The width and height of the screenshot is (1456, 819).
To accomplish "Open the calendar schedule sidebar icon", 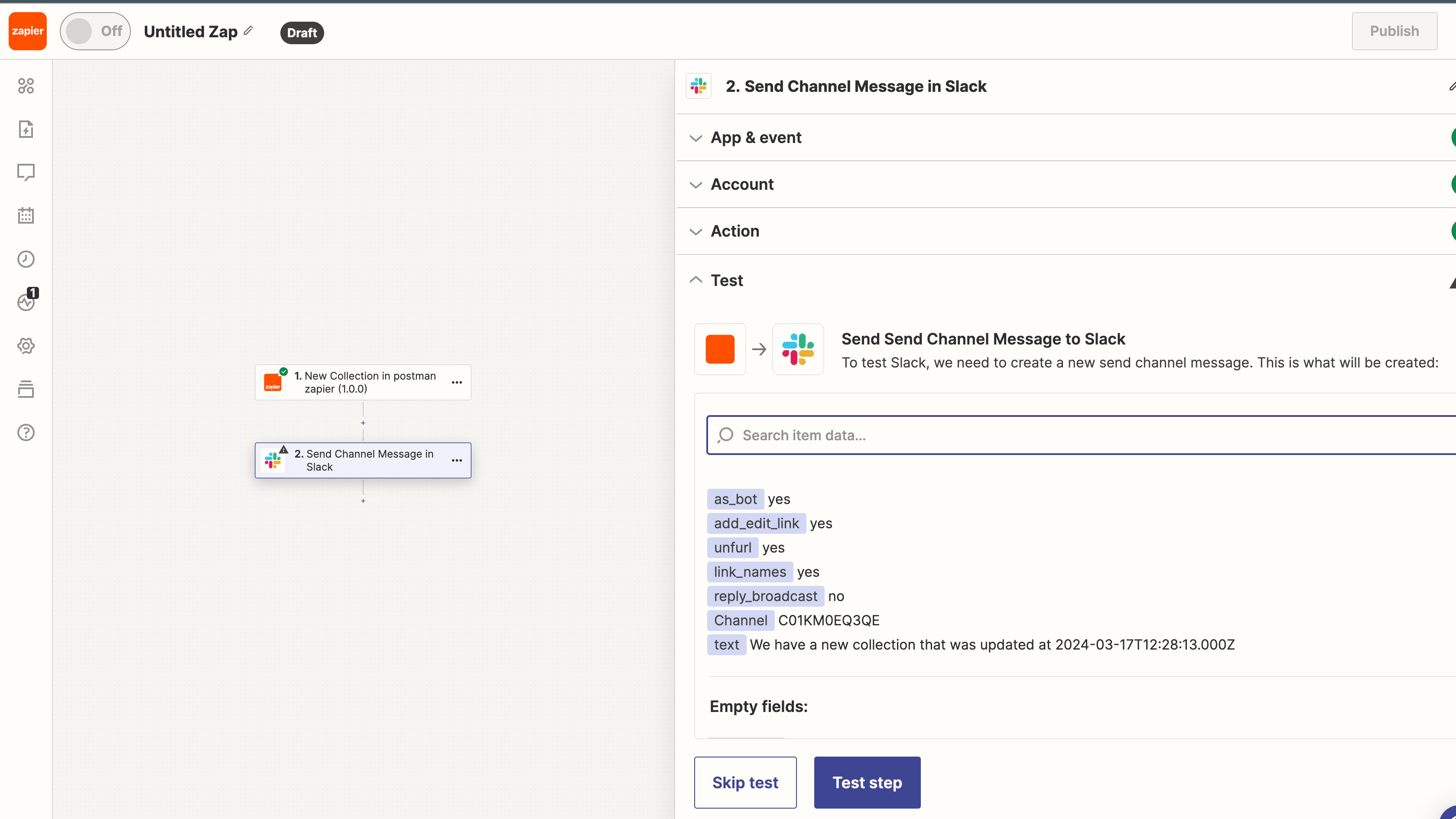I will [x=26, y=215].
